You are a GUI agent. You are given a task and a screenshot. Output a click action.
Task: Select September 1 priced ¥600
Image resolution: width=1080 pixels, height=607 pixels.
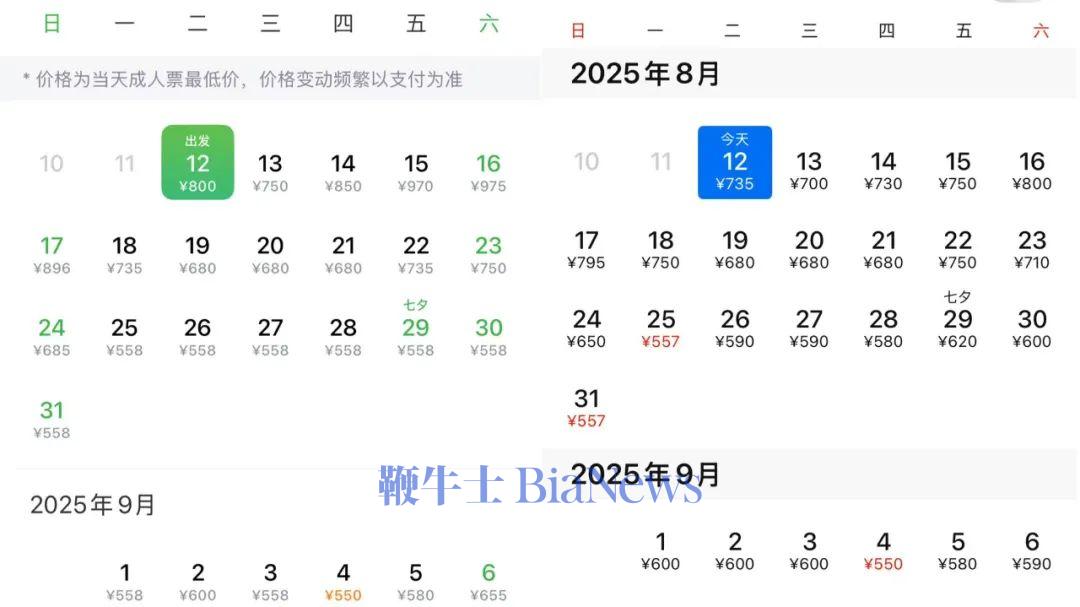pyautogui.click(x=661, y=551)
